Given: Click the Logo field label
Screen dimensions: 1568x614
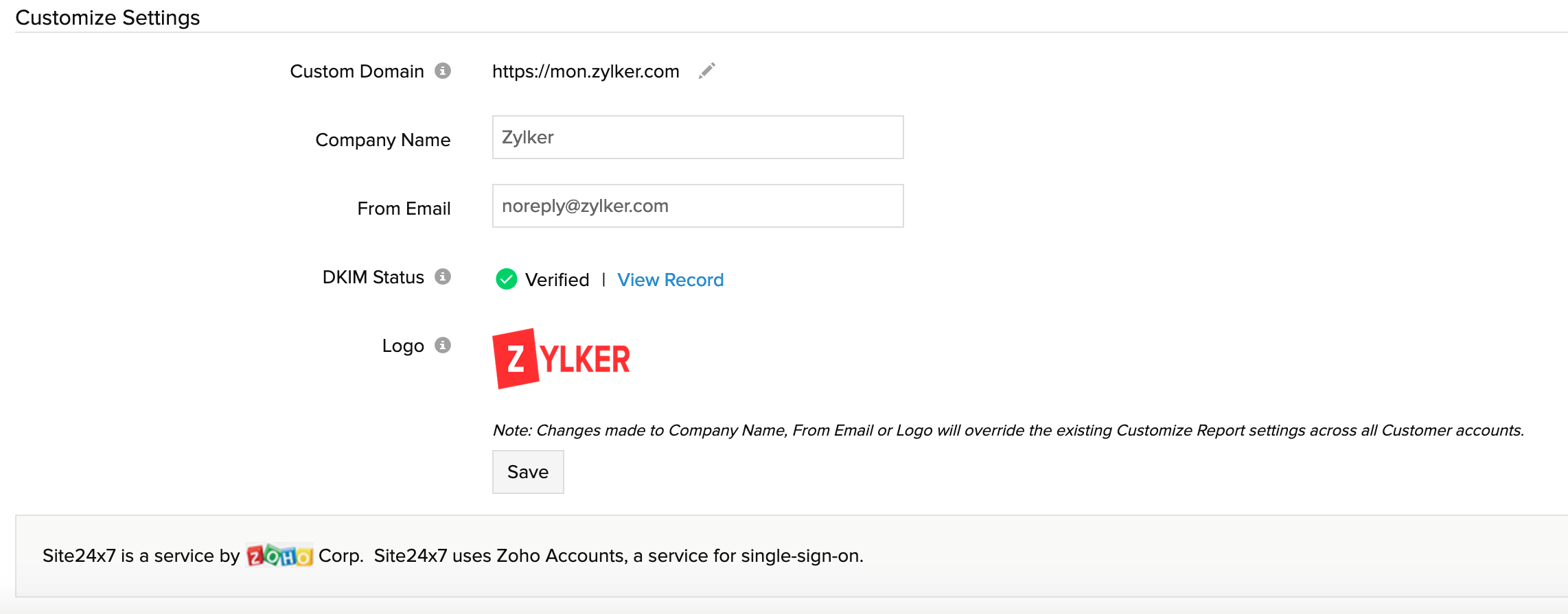Looking at the screenshot, I should (403, 346).
